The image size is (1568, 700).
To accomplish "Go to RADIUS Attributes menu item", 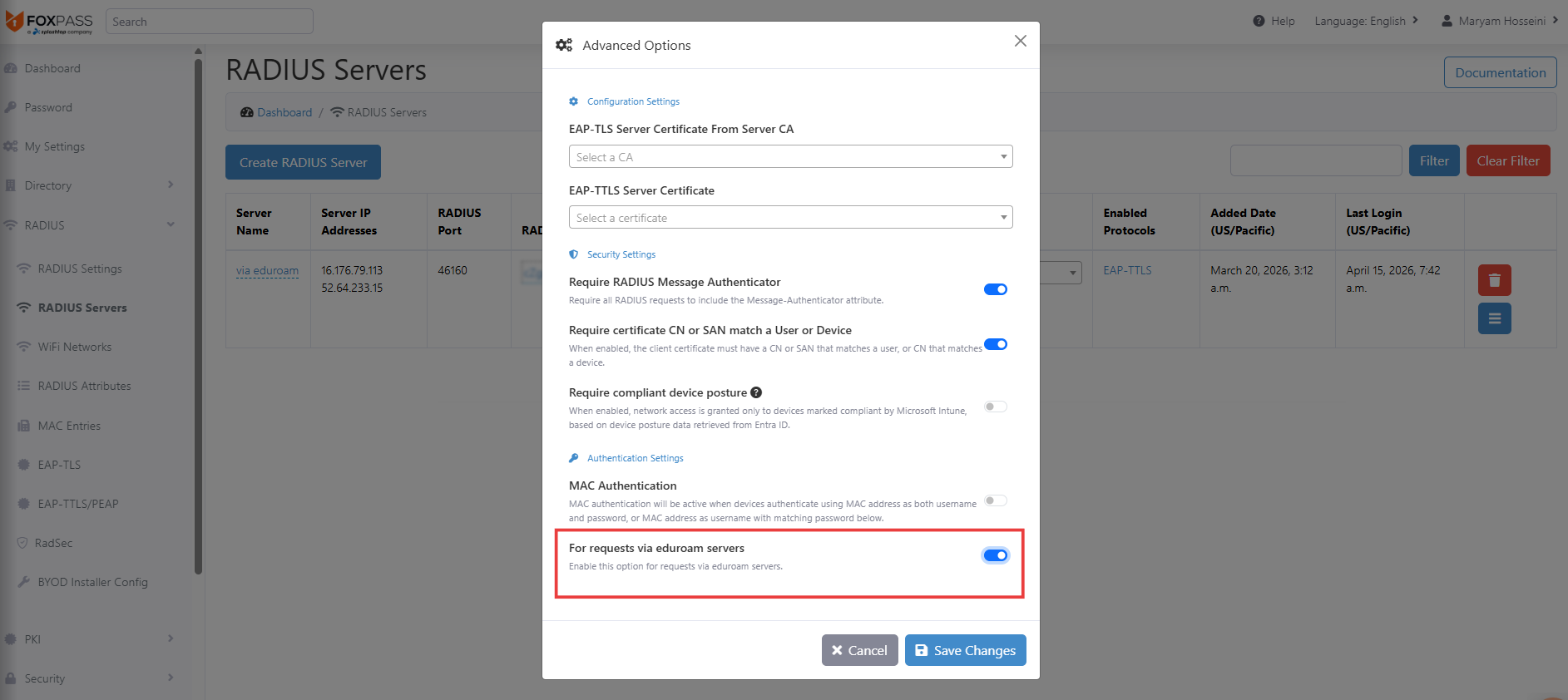I will [x=84, y=386].
